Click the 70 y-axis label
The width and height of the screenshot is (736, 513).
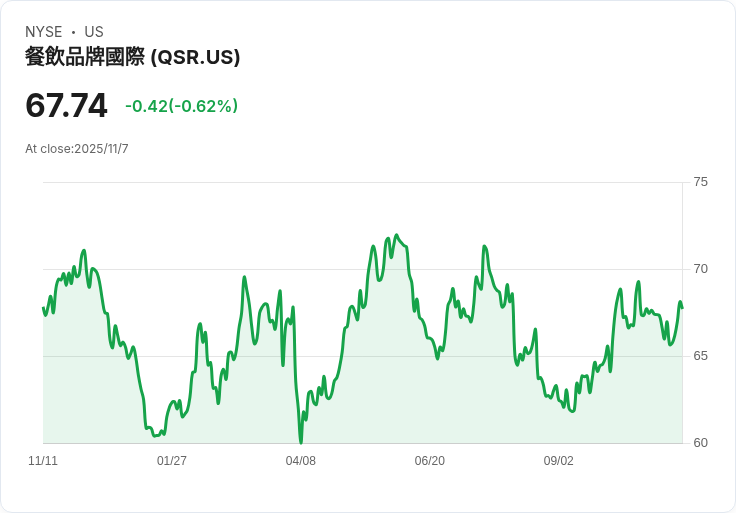click(700, 269)
